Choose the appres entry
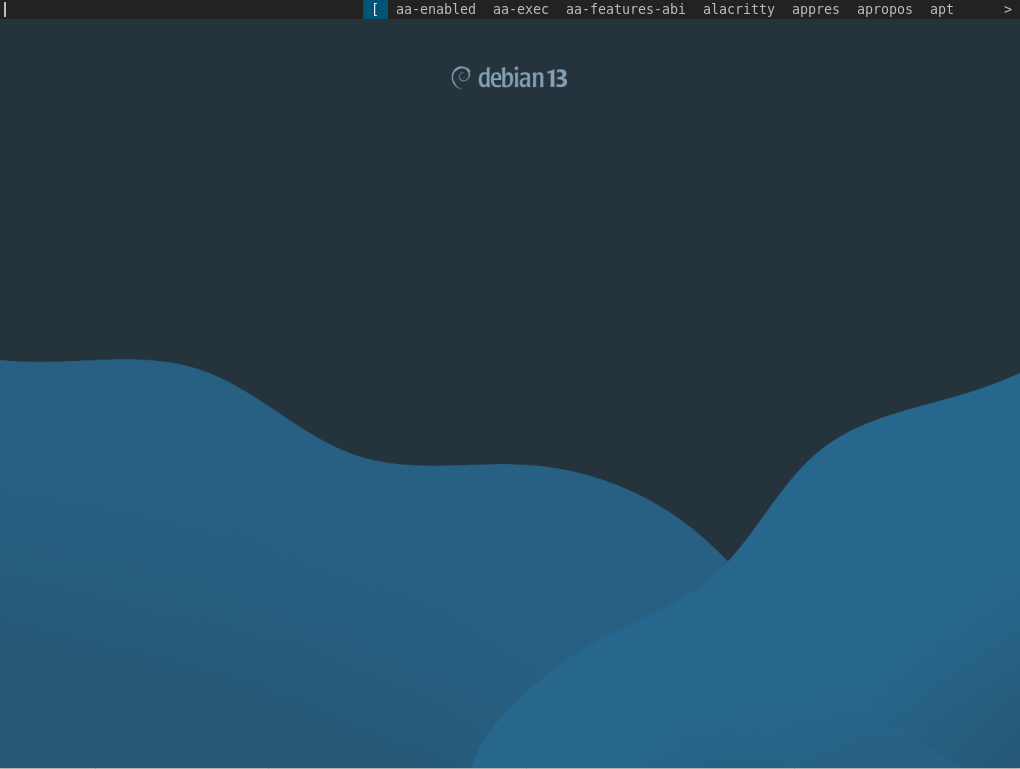The height and width of the screenshot is (769, 1020). [x=815, y=9]
